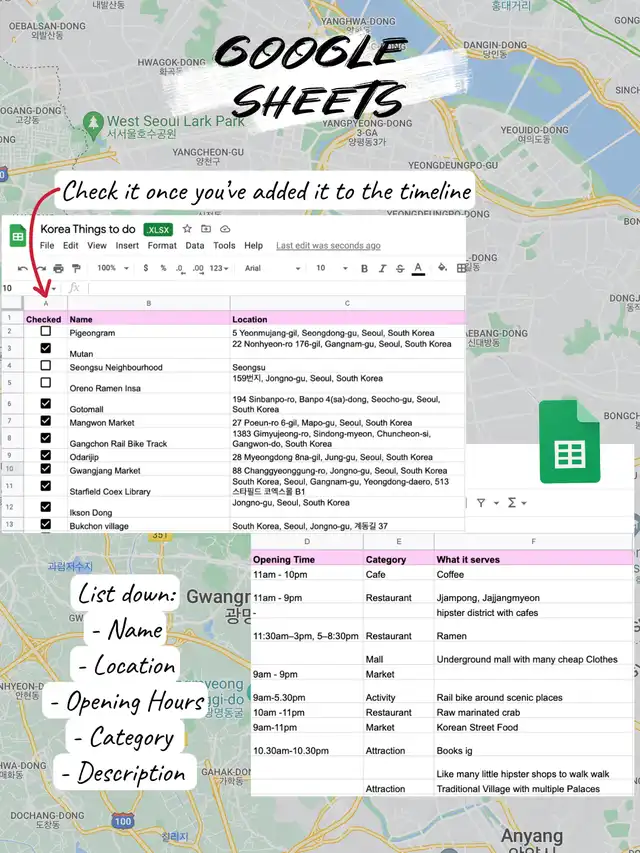Toggle strikethrough formatting
This screenshot has width=640, height=853.
click(x=400, y=268)
